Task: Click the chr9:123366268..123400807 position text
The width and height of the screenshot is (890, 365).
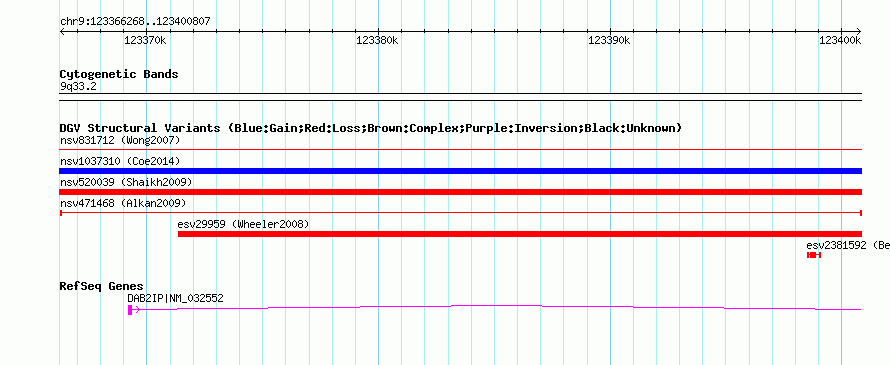Action: [x=135, y=22]
